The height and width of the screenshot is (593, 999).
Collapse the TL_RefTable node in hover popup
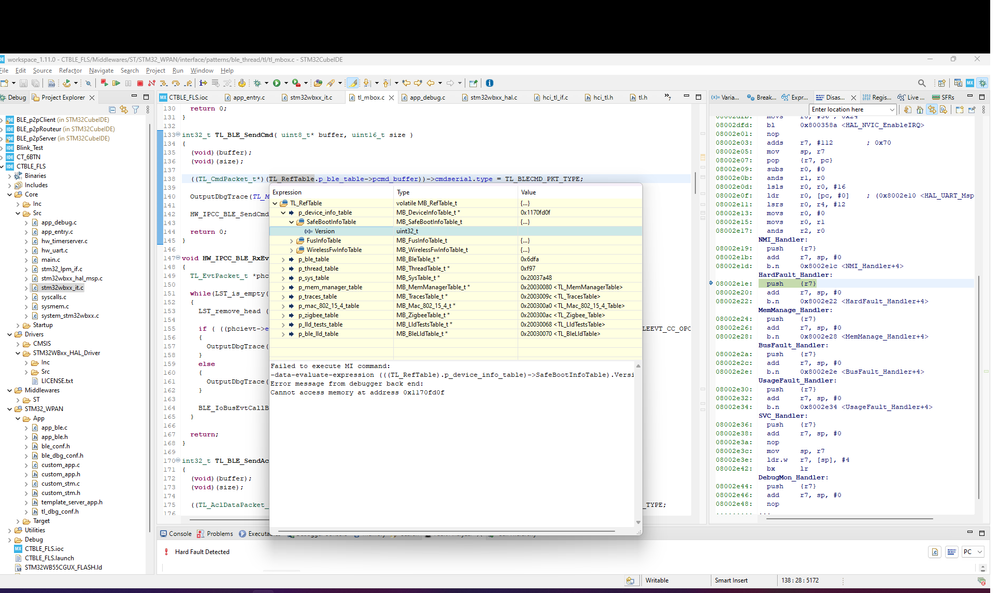[275, 203]
